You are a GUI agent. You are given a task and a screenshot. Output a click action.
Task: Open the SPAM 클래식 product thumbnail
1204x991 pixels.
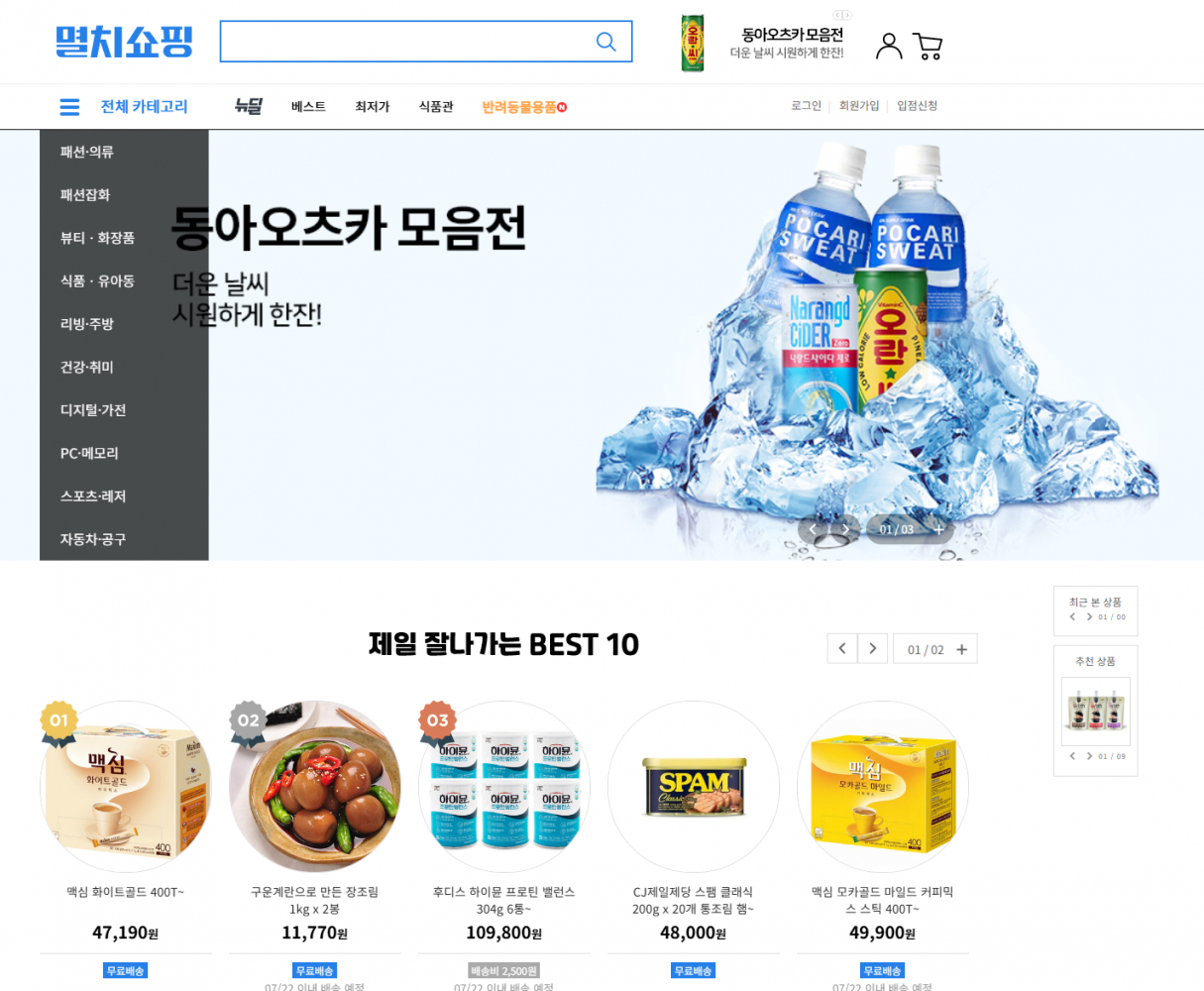(x=694, y=787)
